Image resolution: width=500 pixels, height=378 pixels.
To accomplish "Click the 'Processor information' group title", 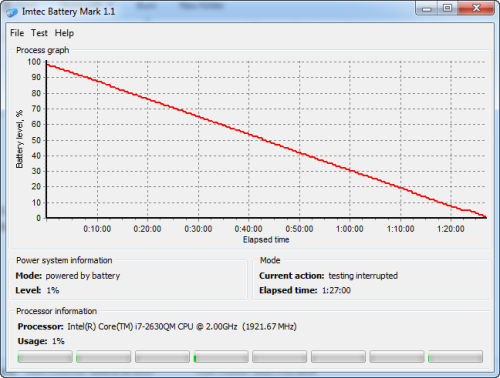I will [x=56, y=311].
